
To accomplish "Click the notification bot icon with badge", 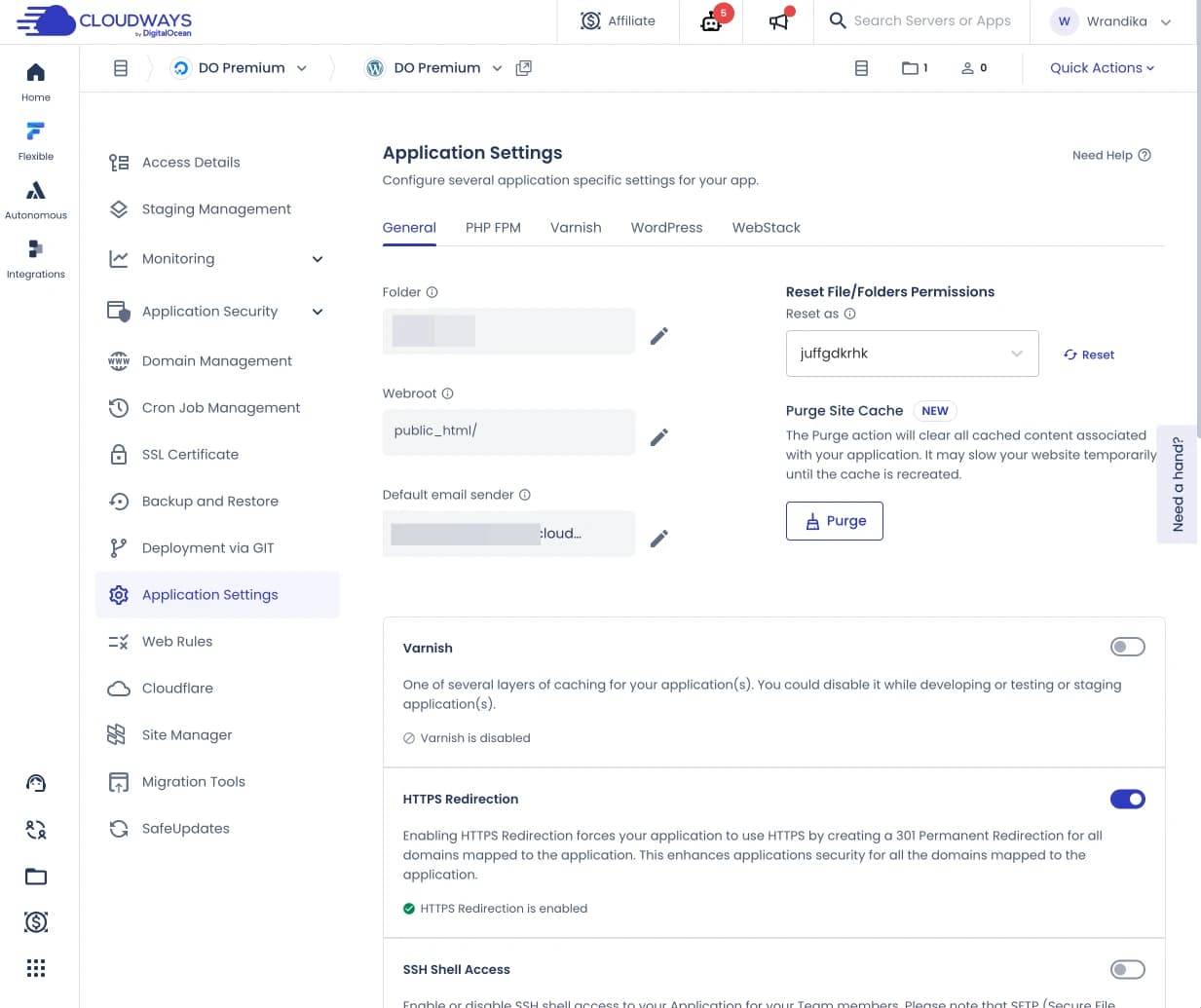I will [x=712, y=20].
